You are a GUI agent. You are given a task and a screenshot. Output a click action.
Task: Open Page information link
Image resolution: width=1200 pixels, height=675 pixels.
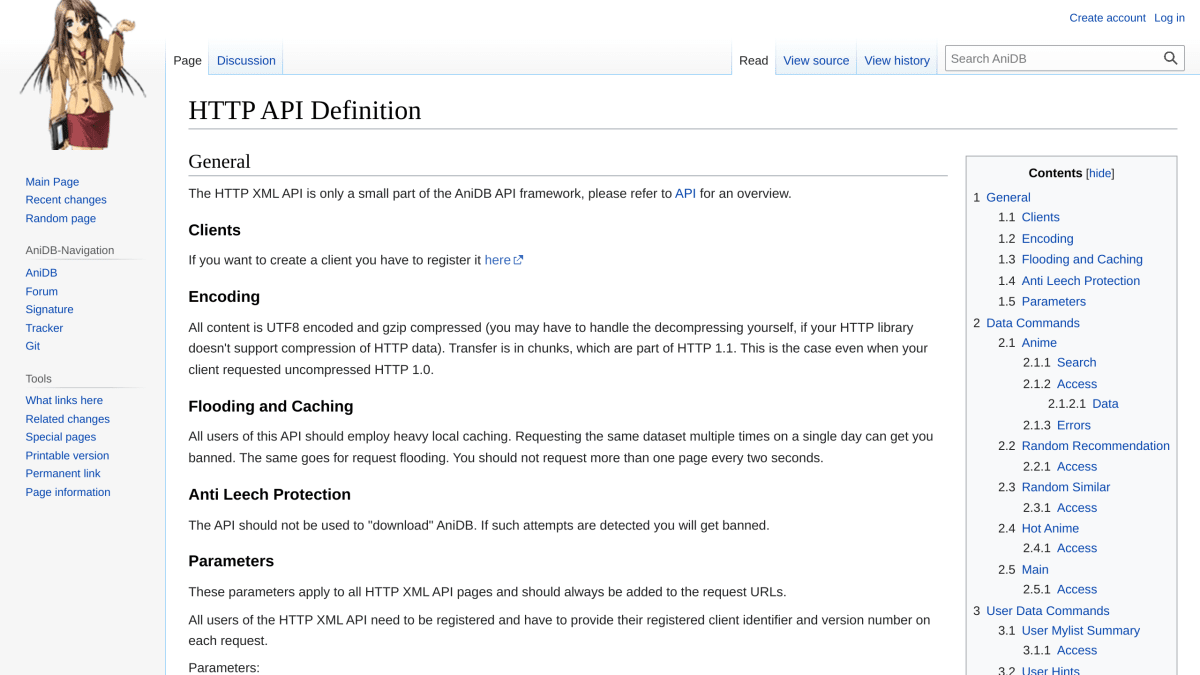click(x=68, y=492)
